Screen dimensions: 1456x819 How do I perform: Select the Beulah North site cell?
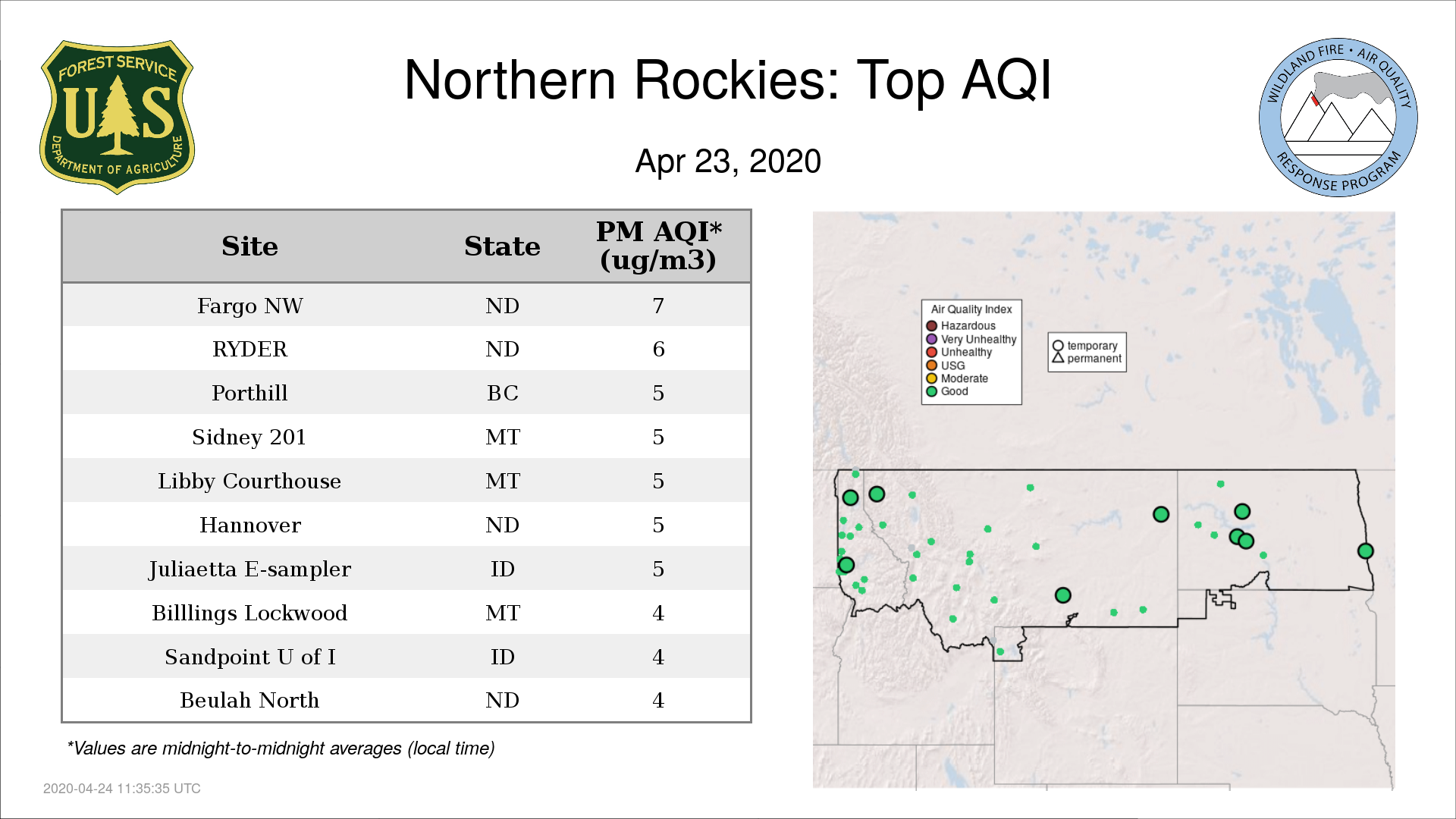pos(249,701)
